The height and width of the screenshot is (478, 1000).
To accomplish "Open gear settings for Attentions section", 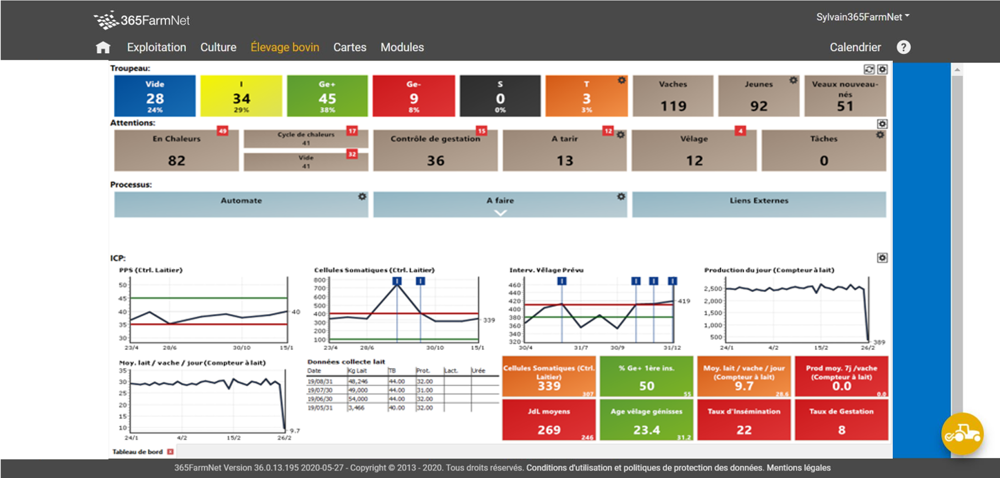I will (882, 124).
